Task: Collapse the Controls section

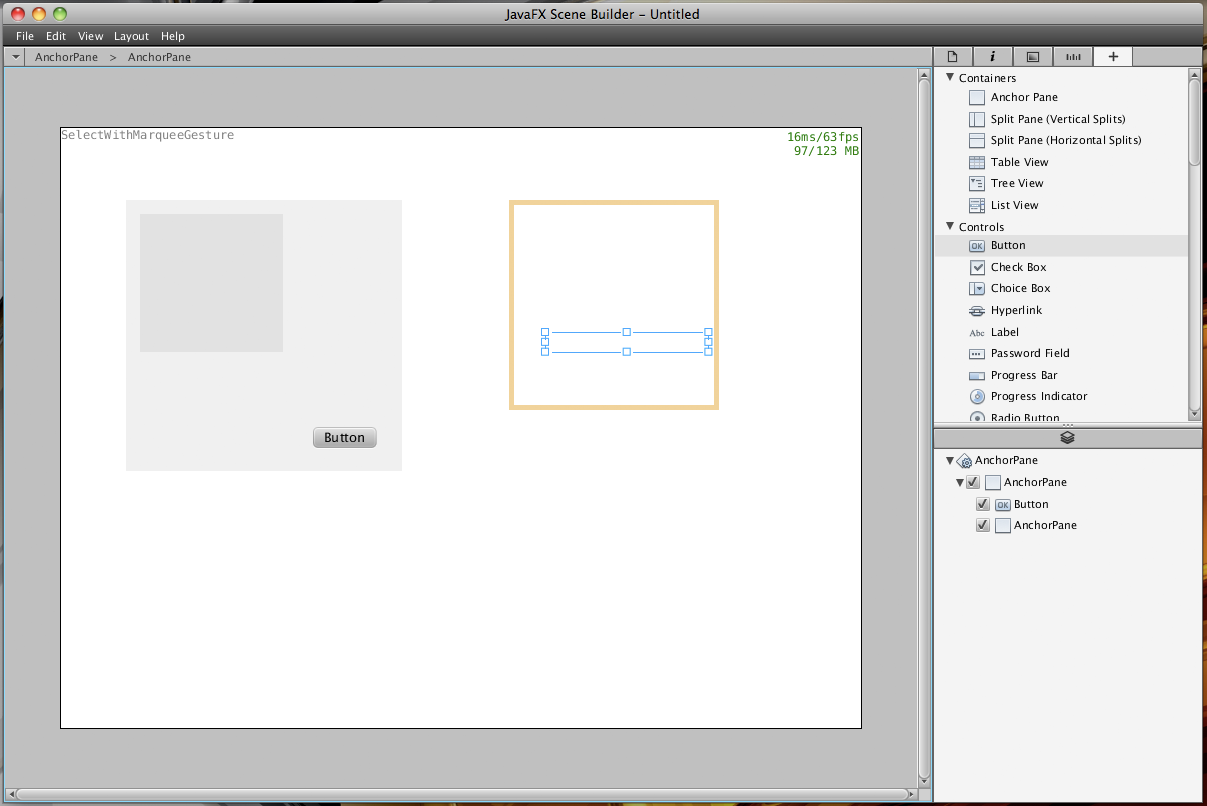Action: [x=950, y=227]
